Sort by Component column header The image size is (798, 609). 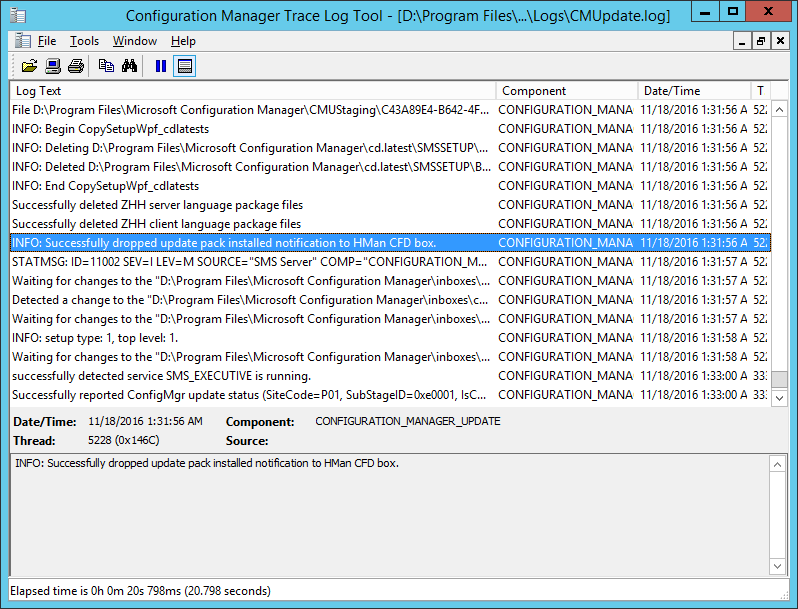[x=567, y=91]
